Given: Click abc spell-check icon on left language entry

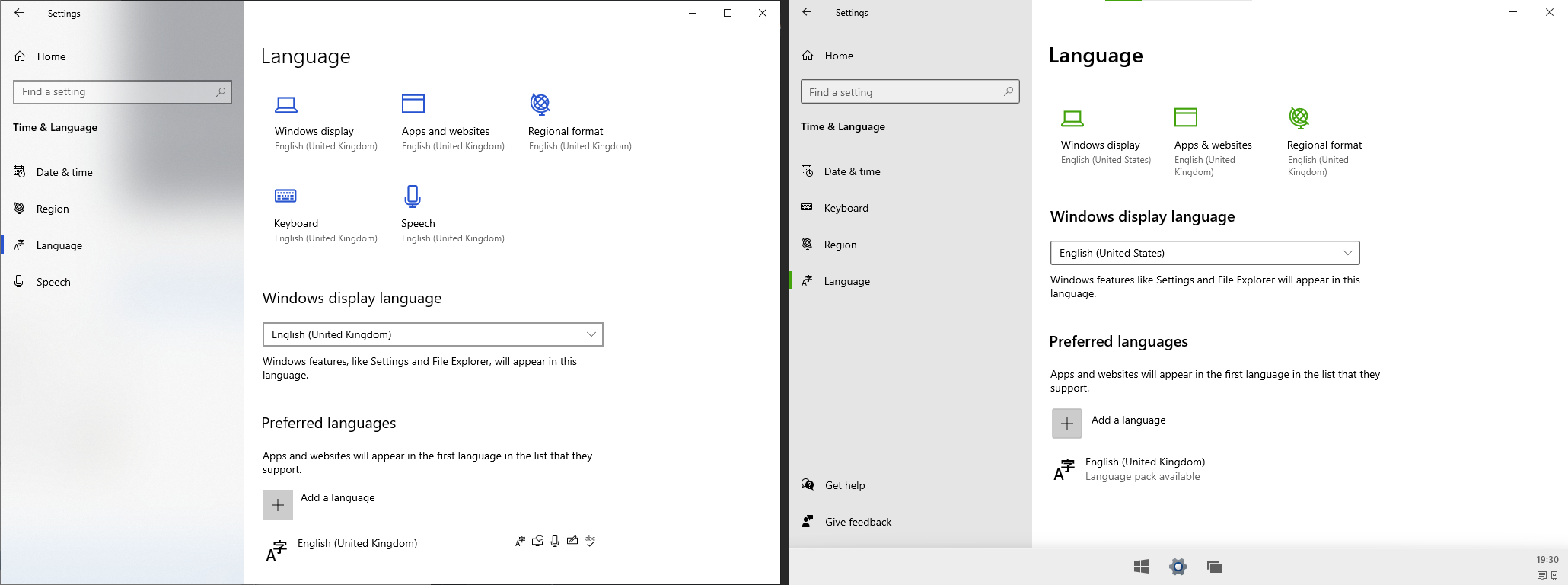Looking at the screenshot, I should tap(590, 541).
